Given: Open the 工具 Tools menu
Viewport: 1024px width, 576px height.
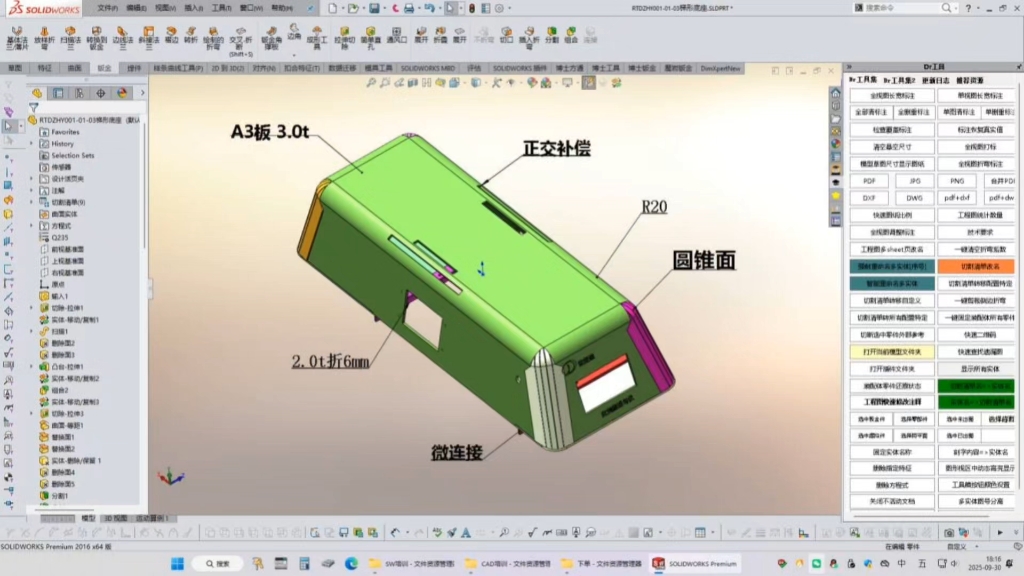Looking at the screenshot, I should (x=221, y=8).
